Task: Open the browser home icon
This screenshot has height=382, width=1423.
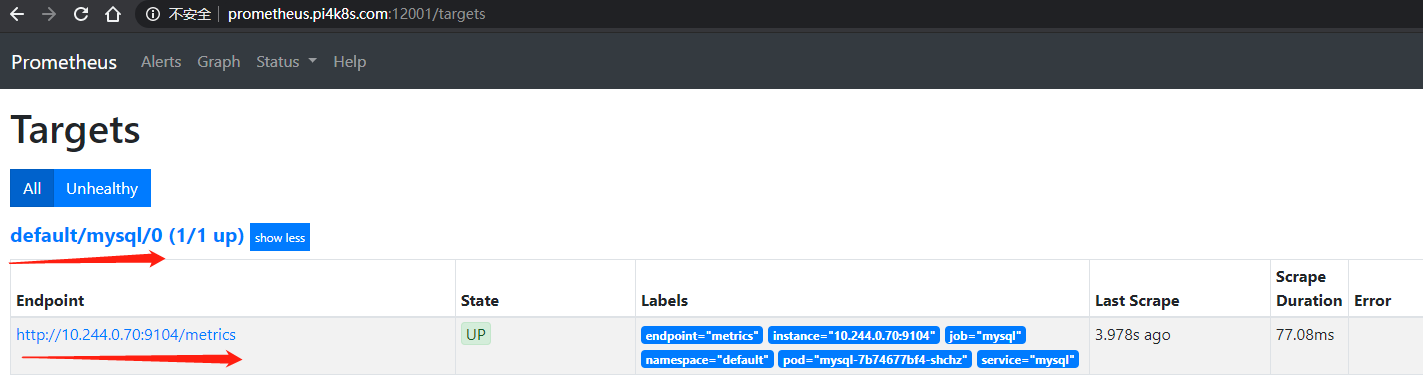Action: pyautogui.click(x=114, y=15)
